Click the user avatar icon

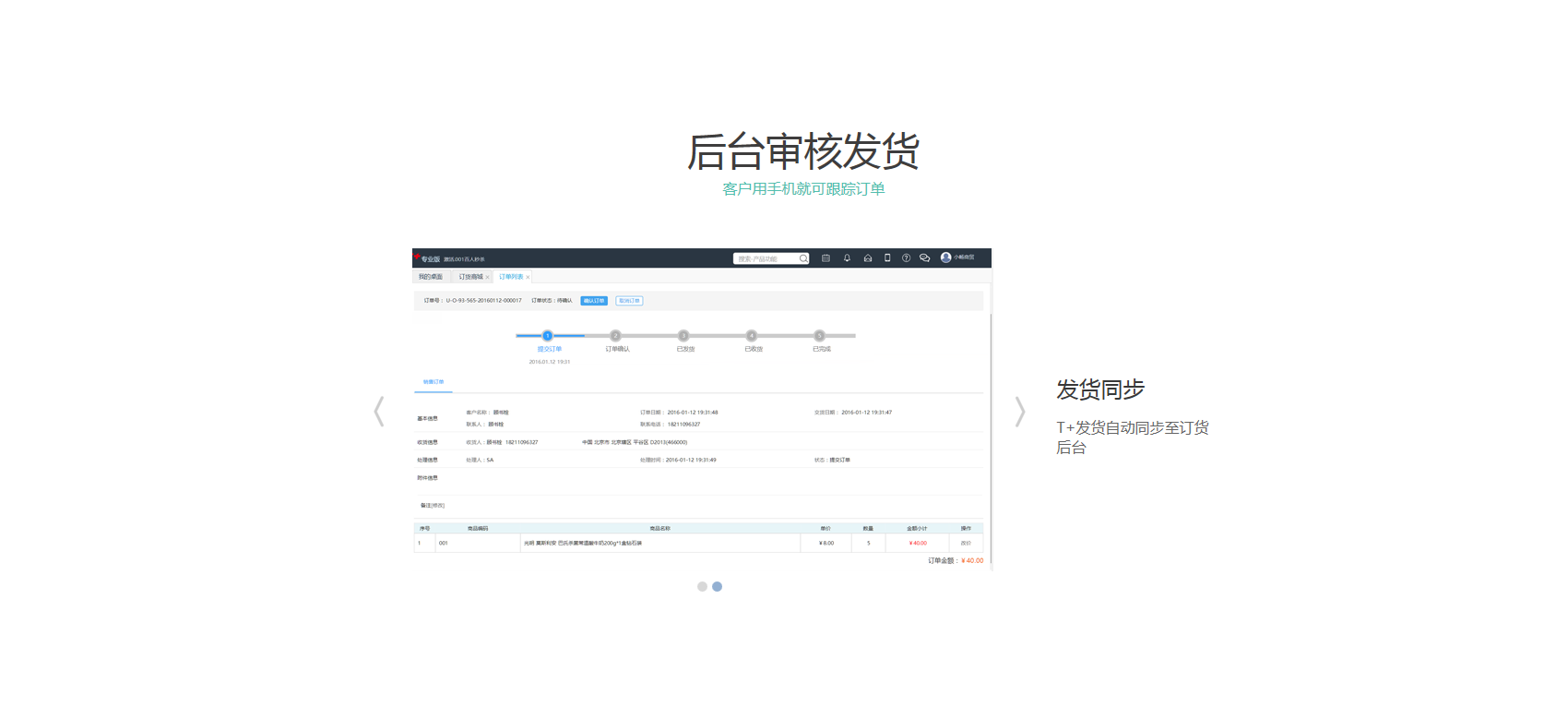[x=945, y=258]
